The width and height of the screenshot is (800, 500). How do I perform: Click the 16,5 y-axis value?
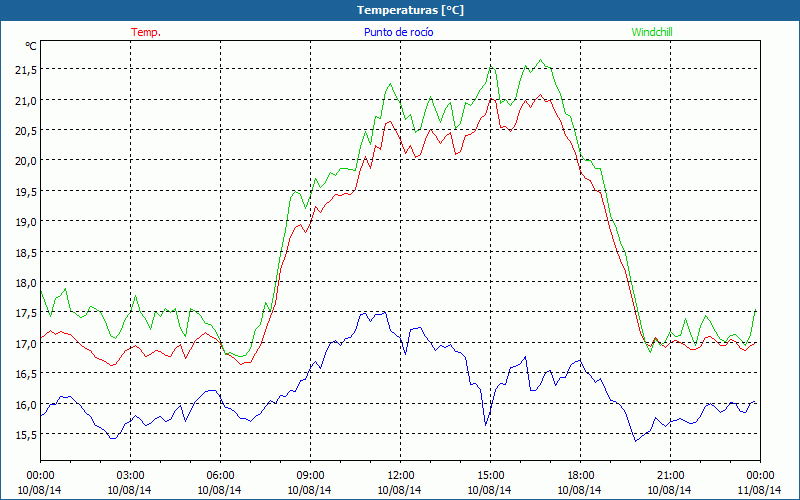(x=26, y=373)
